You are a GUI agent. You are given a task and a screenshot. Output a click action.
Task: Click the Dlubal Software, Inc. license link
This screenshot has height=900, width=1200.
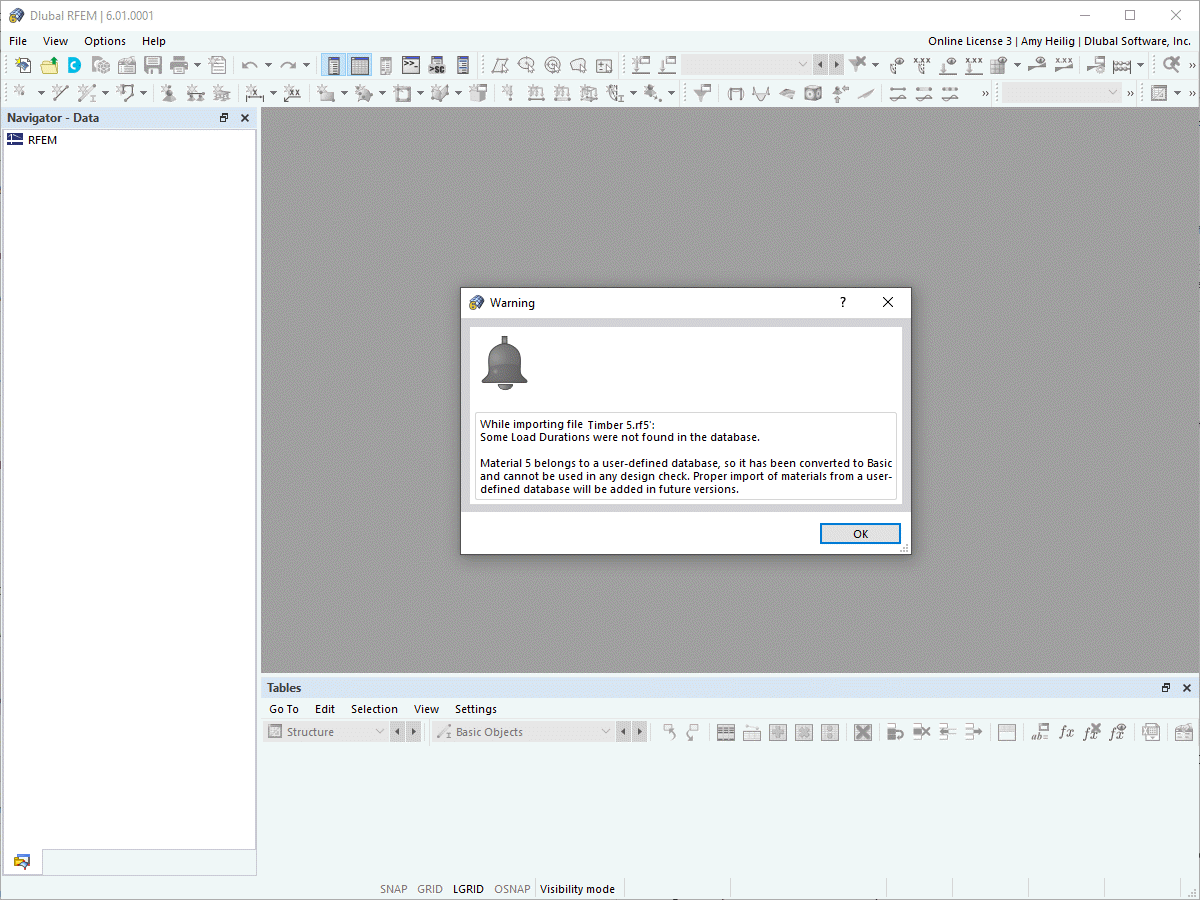[x=1137, y=41]
